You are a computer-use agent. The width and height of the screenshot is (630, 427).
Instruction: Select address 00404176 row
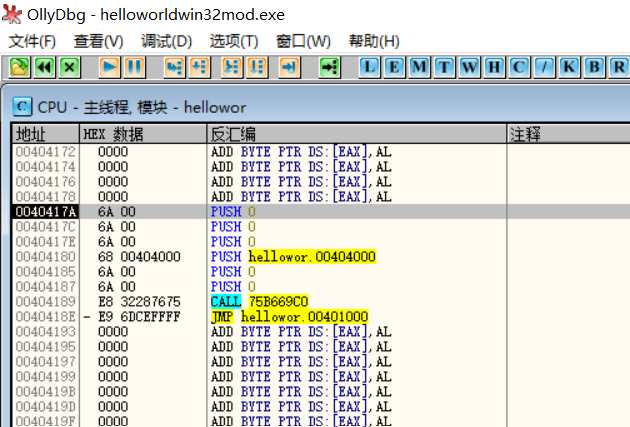tap(321, 182)
